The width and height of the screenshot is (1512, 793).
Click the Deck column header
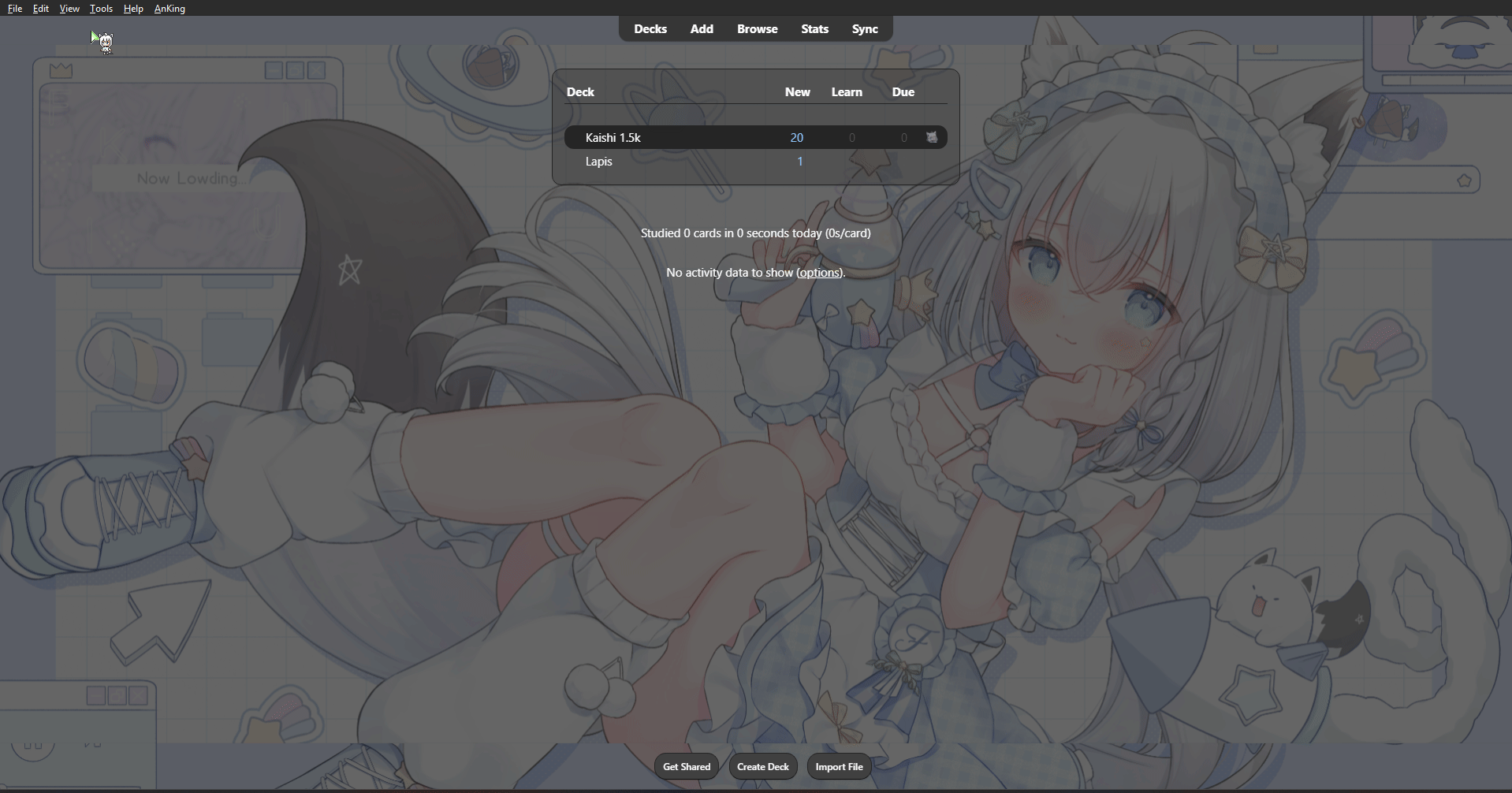point(580,92)
